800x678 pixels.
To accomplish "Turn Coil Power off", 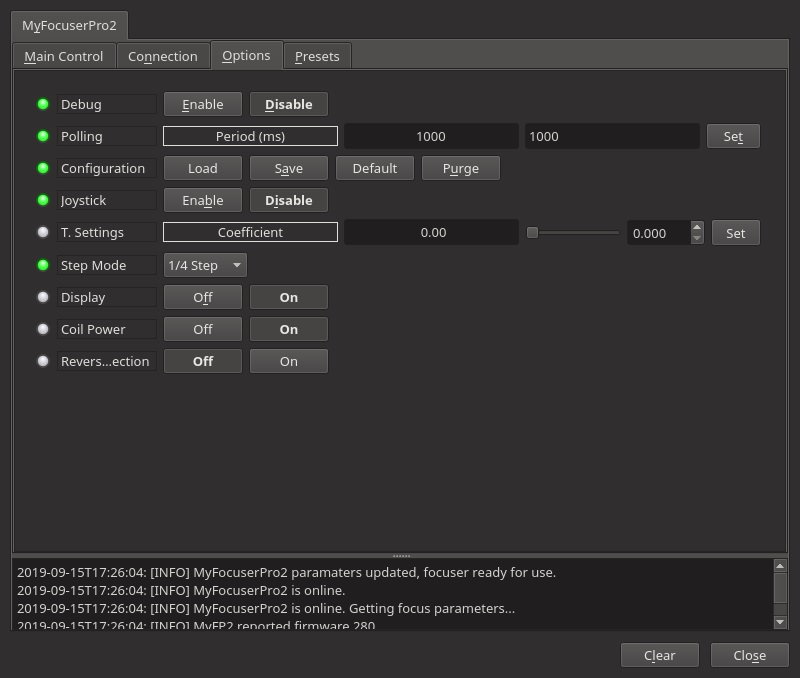I will [203, 330].
